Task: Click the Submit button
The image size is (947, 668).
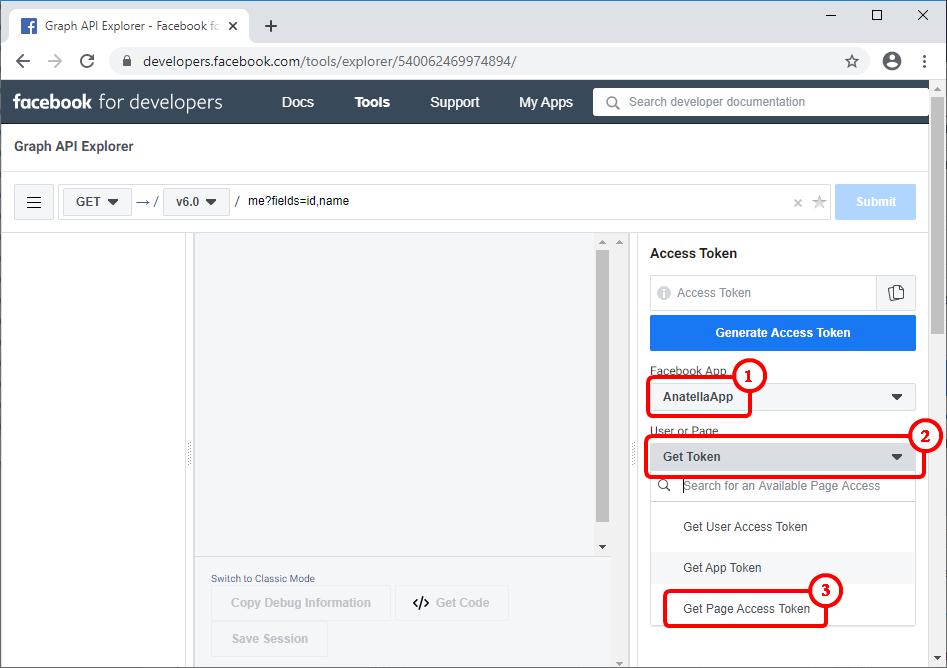Action: point(875,202)
